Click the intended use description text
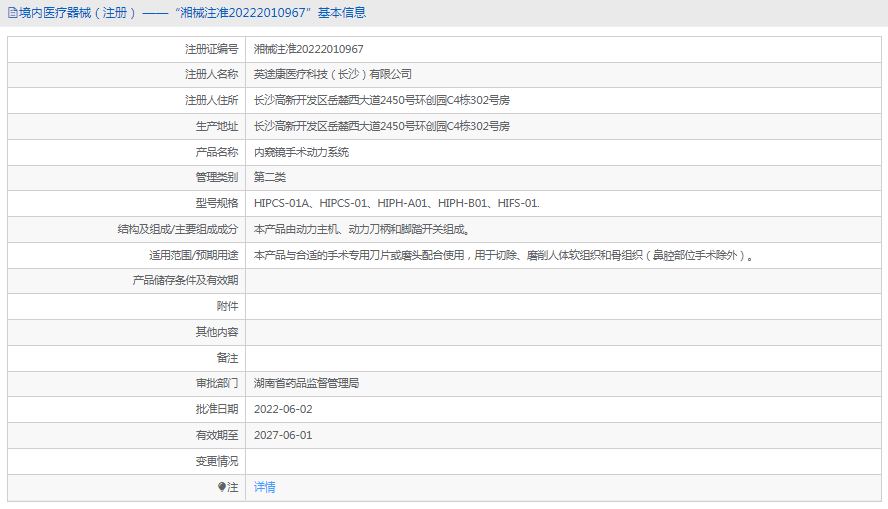The width and height of the screenshot is (888, 509). click(x=504, y=255)
